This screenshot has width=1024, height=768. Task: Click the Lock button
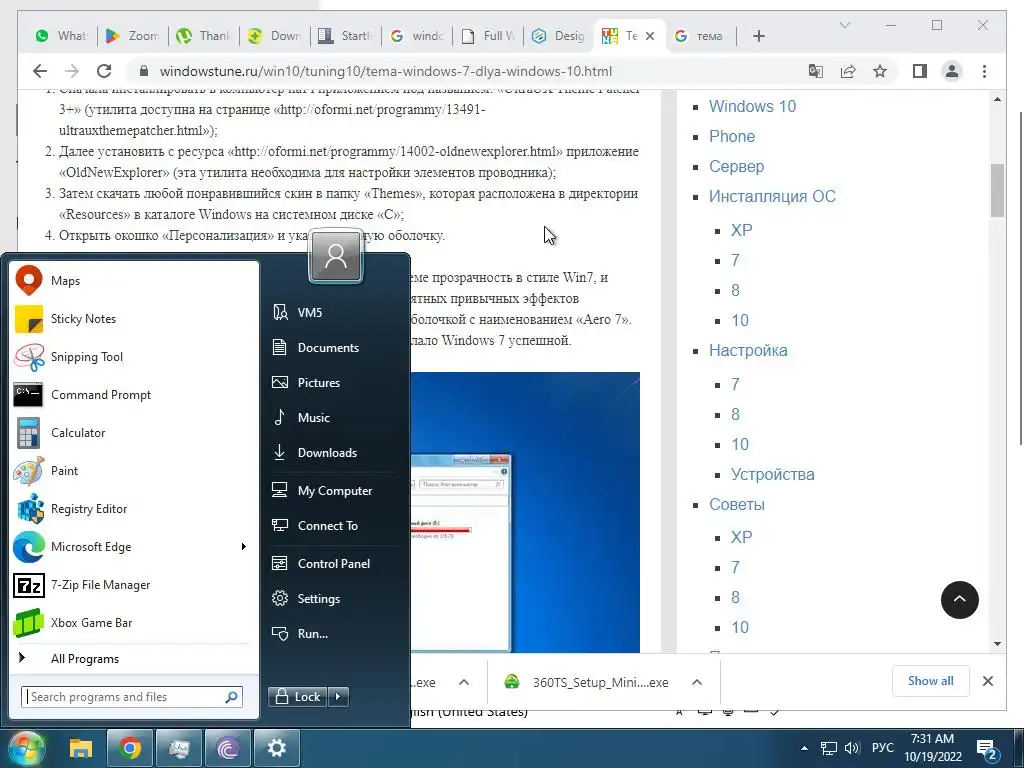point(298,697)
